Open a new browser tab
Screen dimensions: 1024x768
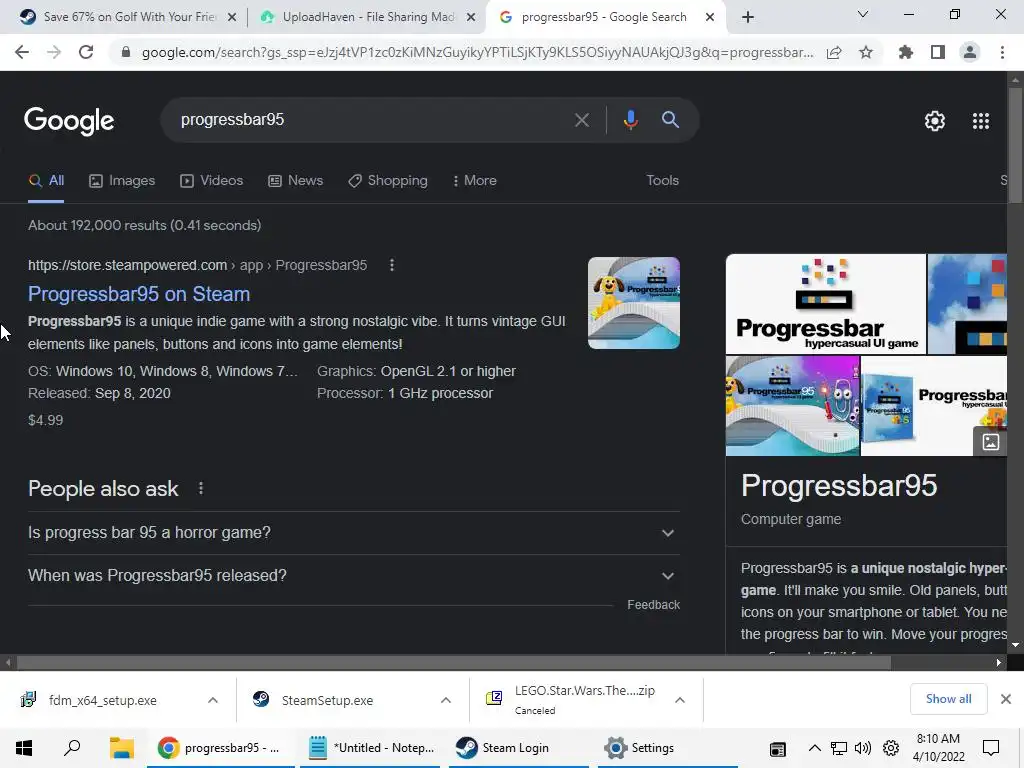coord(748,17)
